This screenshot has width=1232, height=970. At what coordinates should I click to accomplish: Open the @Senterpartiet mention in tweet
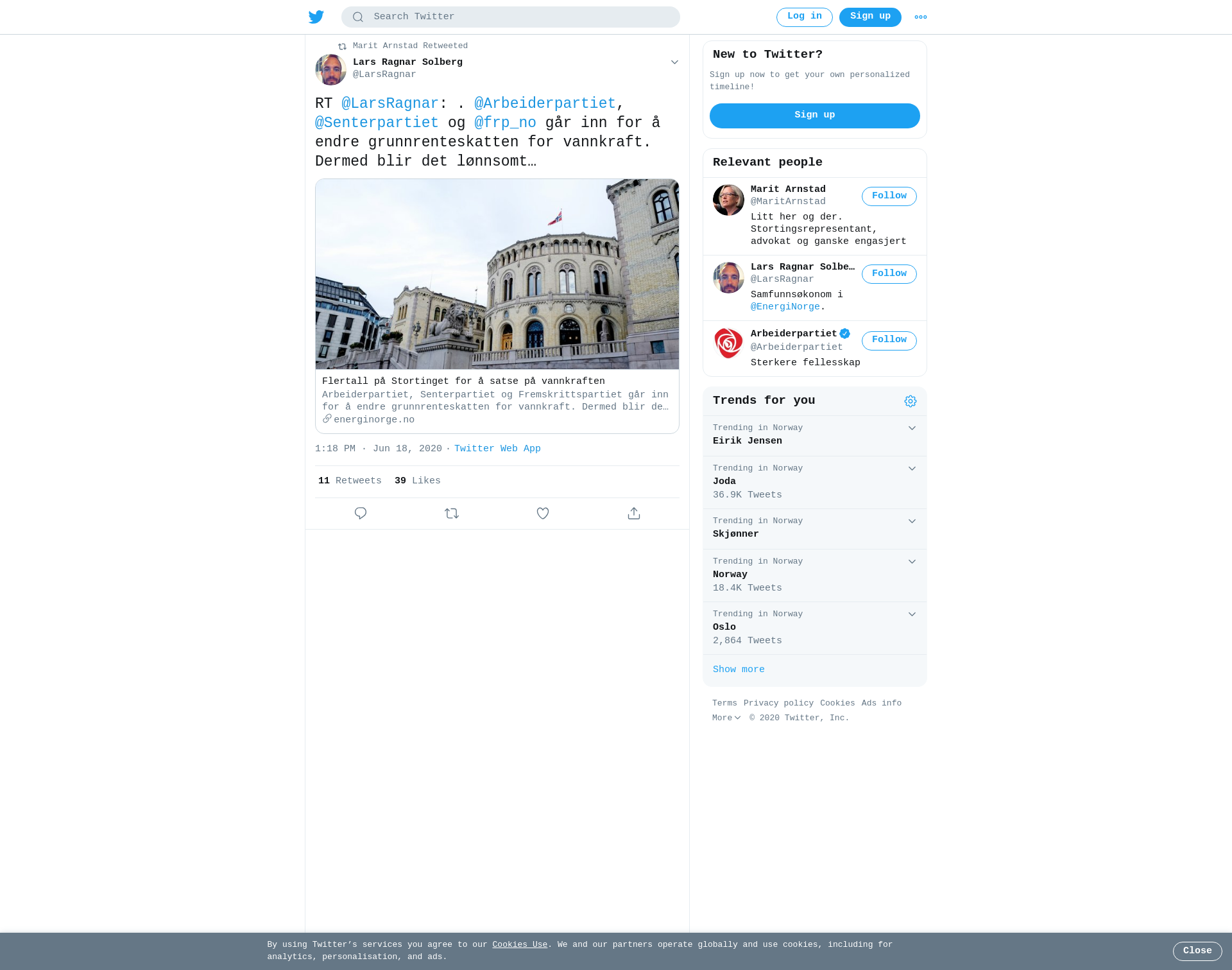coord(377,123)
